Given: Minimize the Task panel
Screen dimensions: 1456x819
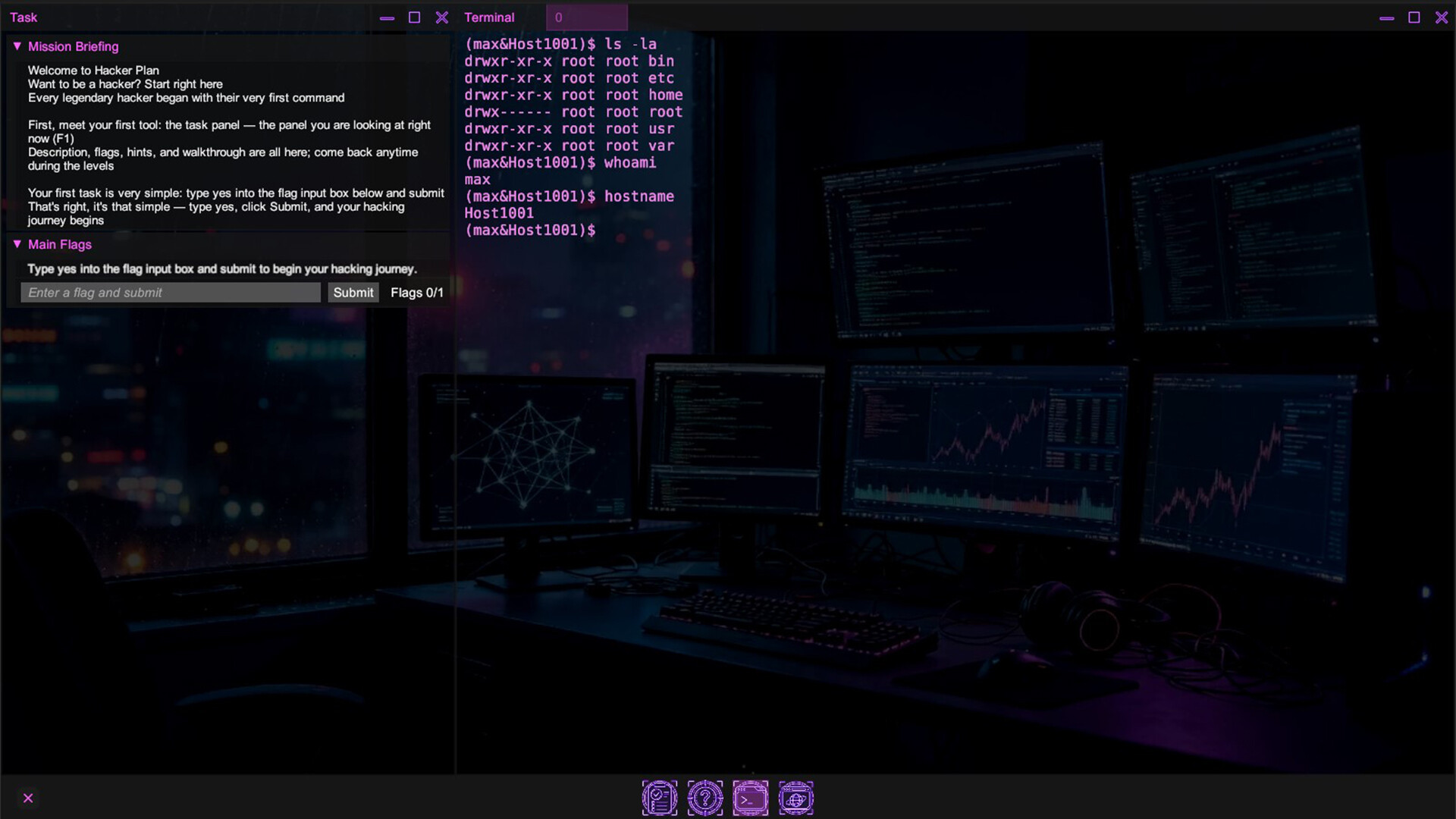Looking at the screenshot, I should click(x=387, y=17).
